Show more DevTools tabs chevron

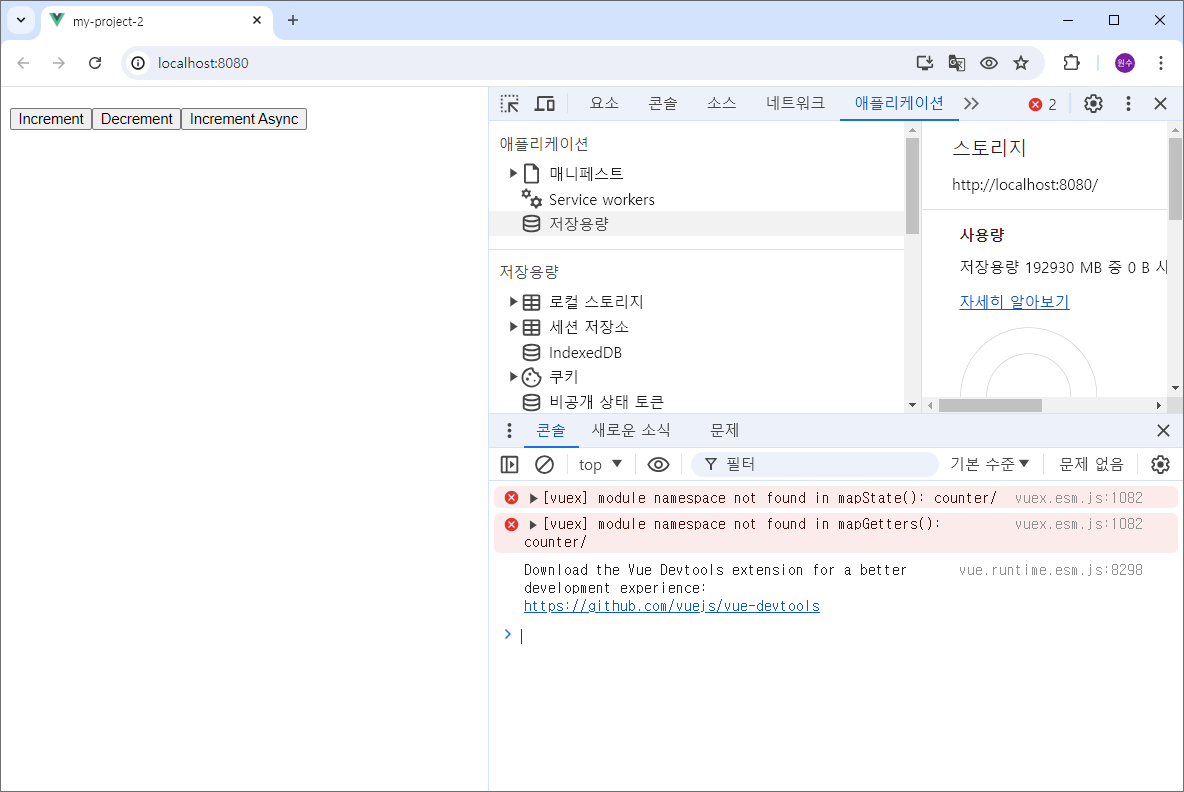(x=972, y=103)
